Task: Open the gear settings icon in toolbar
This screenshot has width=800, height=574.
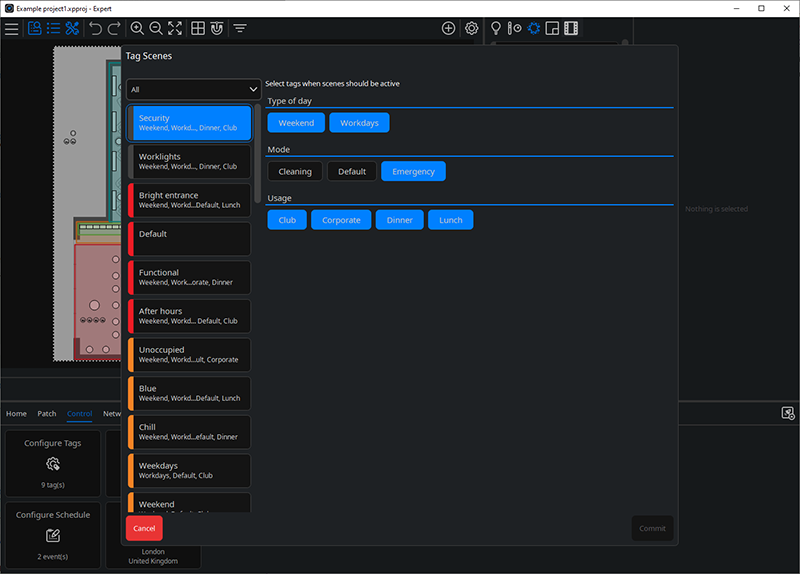Action: [x=471, y=29]
